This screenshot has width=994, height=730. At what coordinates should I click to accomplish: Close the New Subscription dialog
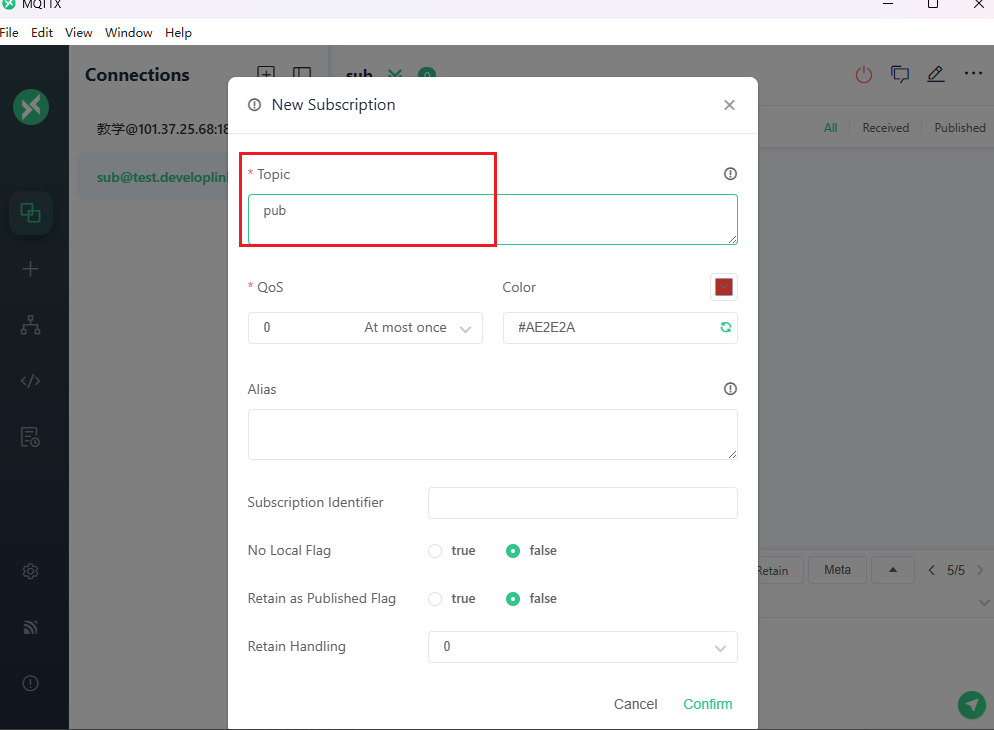[729, 105]
